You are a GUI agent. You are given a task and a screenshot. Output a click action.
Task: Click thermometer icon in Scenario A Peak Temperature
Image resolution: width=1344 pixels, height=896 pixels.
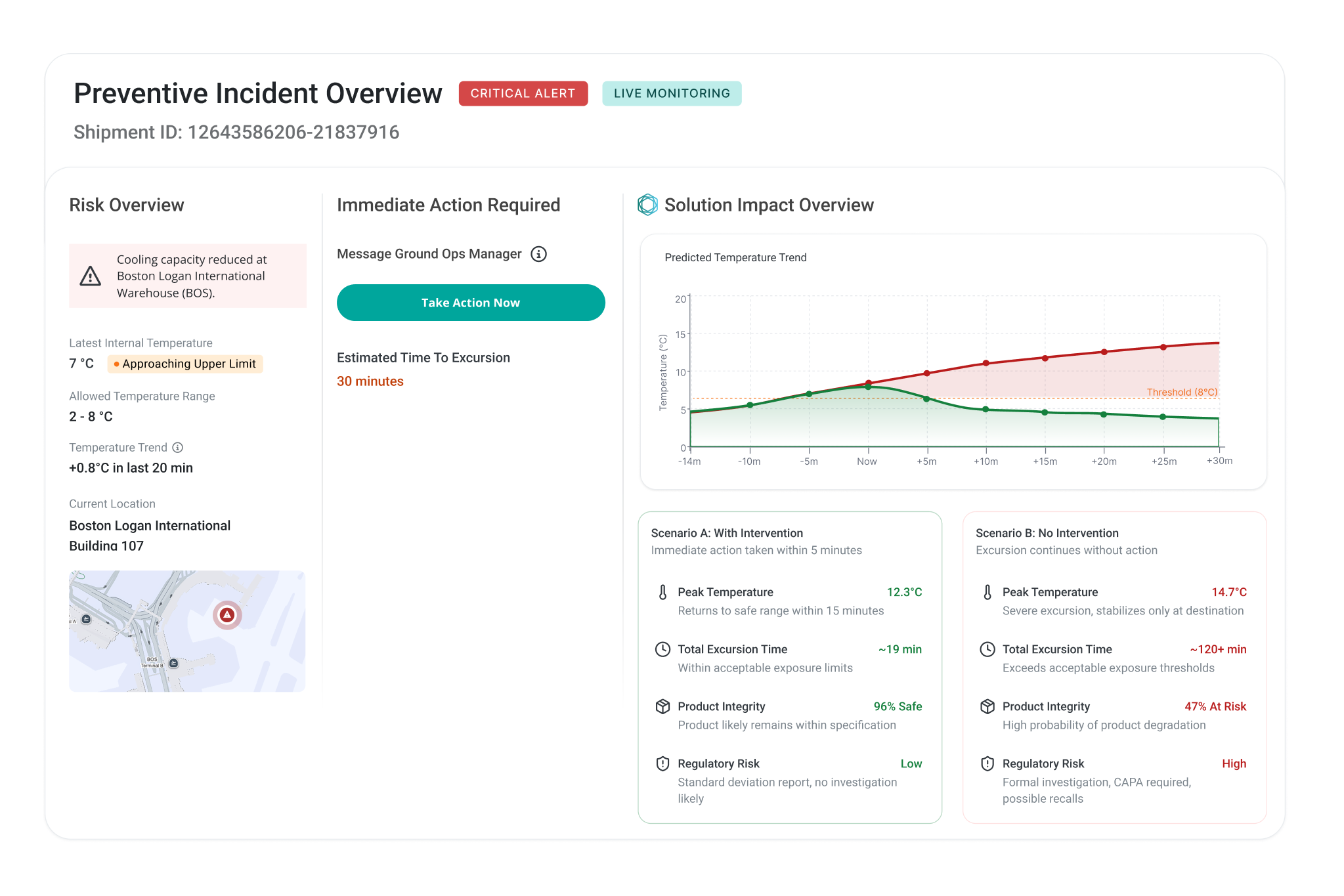tap(662, 592)
